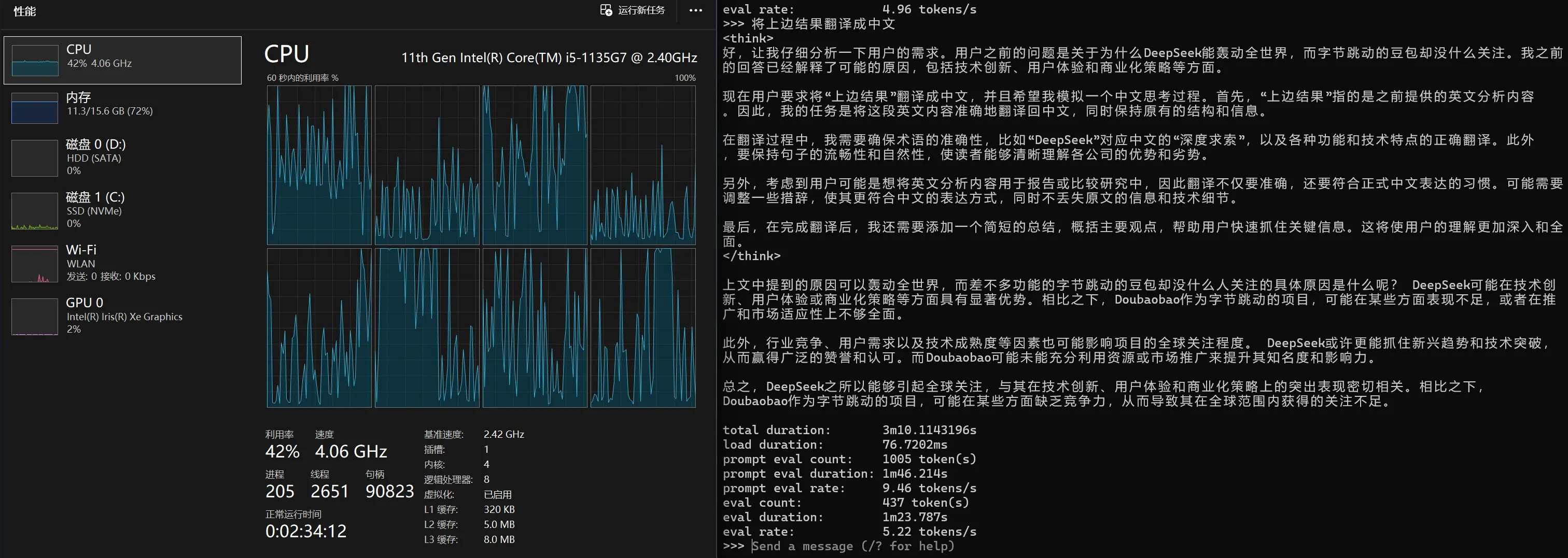Image resolution: width=1568 pixels, height=558 pixels.
Task: Click the eval rate 4.96 tokens/s line
Action: pos(849,9)
